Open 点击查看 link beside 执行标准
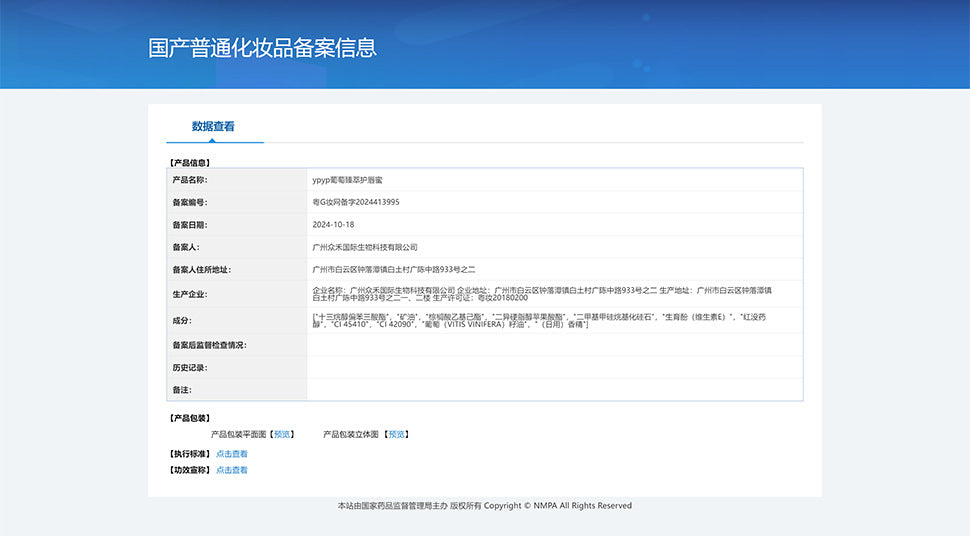The width and height of the screenshot is (970, 536). (231, 454)
